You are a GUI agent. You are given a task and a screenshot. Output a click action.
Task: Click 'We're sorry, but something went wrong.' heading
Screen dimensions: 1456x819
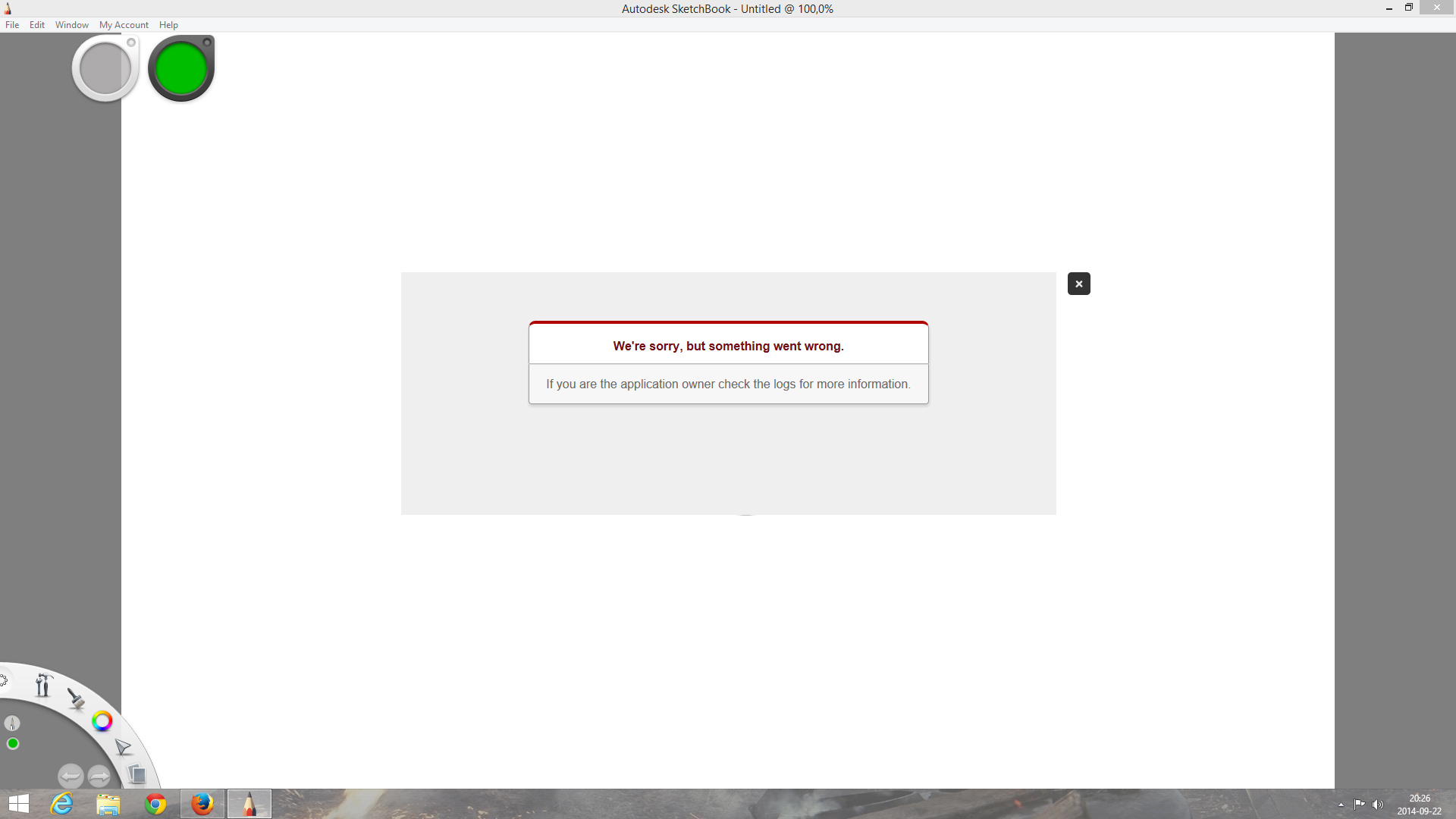pyautogui.click(x=728, y=346)
